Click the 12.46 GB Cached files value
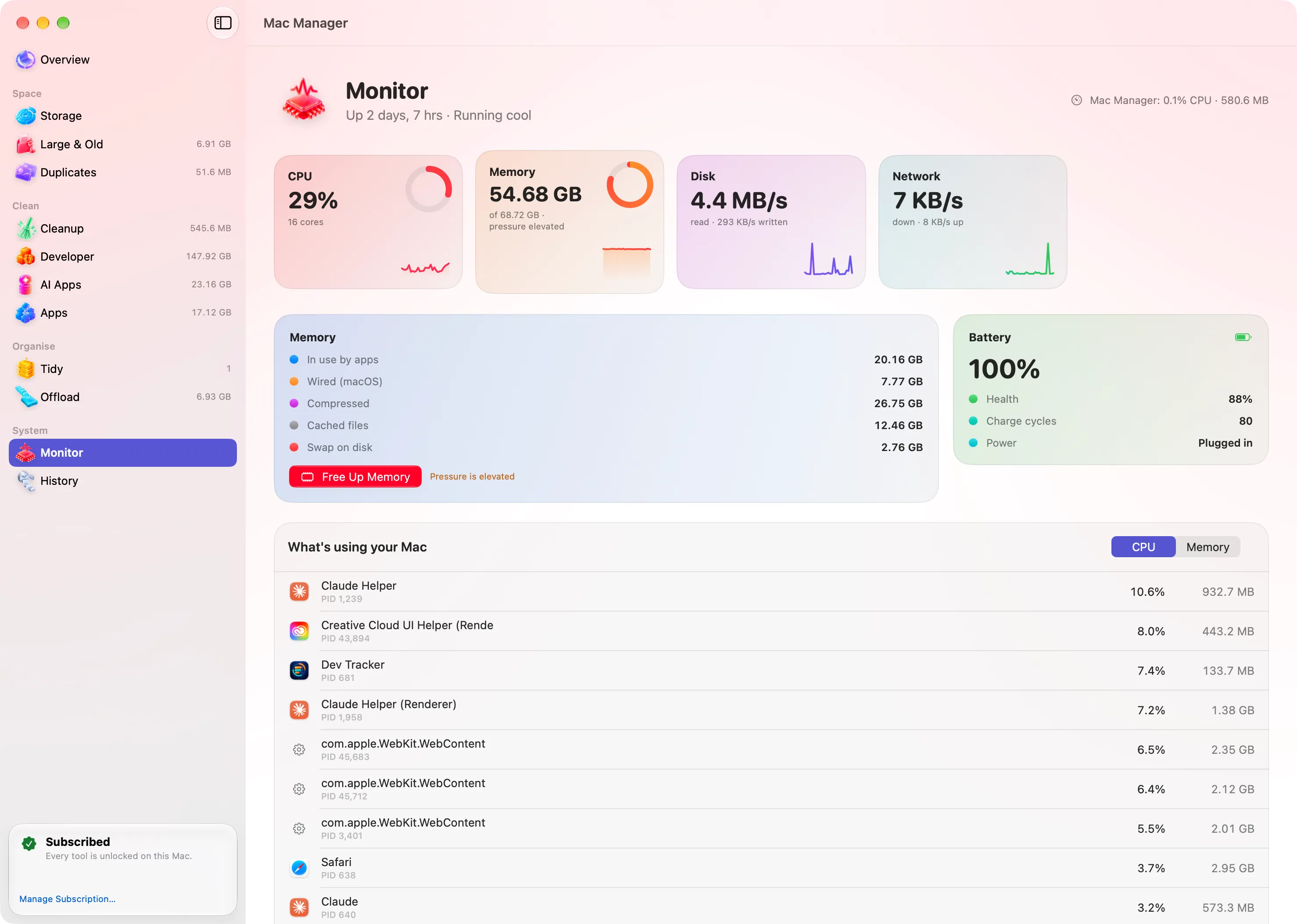Image resolution: width=1297 pixels, height=924 pixels. pos(898,426)
